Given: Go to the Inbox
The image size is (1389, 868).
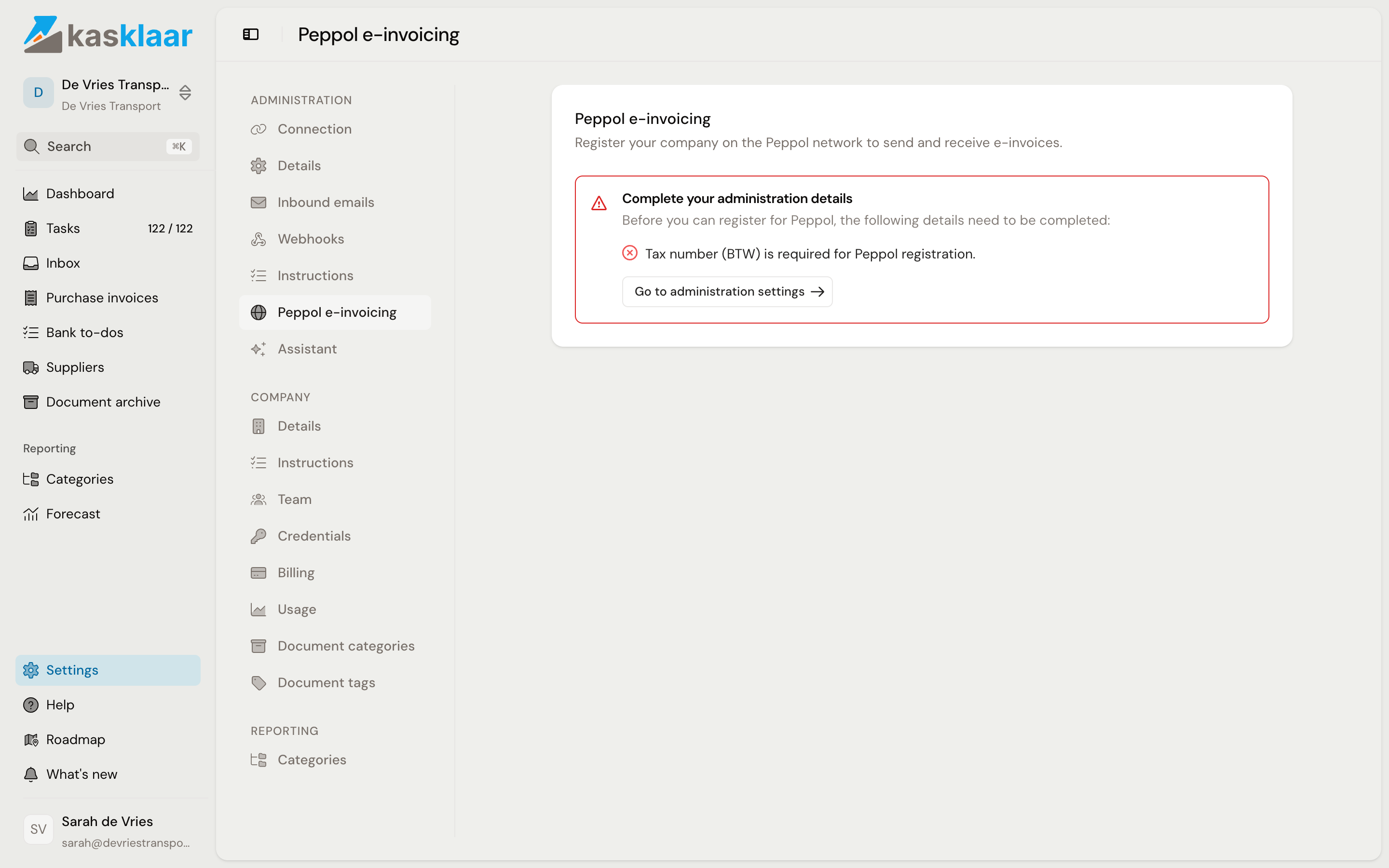Looking at the screenshot, I should 108,263.
